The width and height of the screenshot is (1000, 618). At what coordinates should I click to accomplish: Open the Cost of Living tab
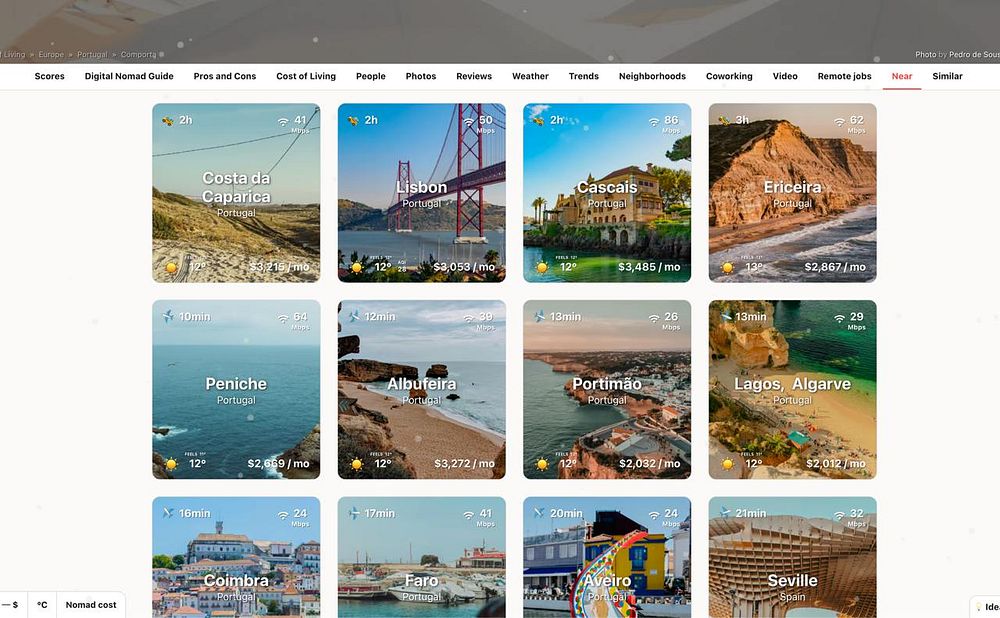click(305, 76)
